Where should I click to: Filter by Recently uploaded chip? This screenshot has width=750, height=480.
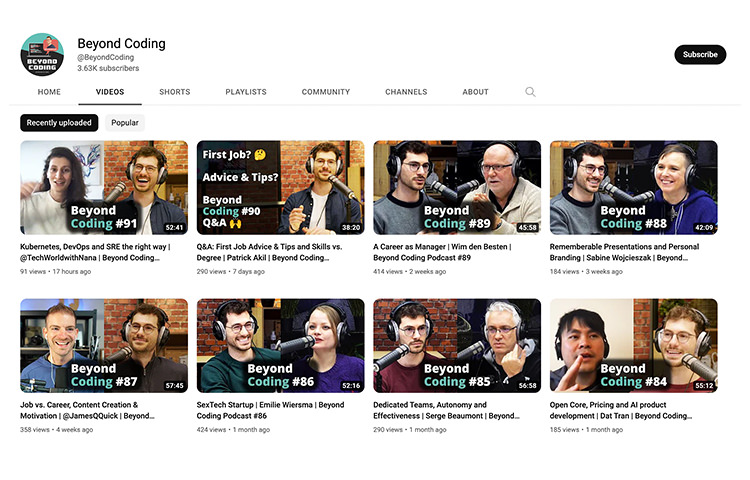point(59,123)
